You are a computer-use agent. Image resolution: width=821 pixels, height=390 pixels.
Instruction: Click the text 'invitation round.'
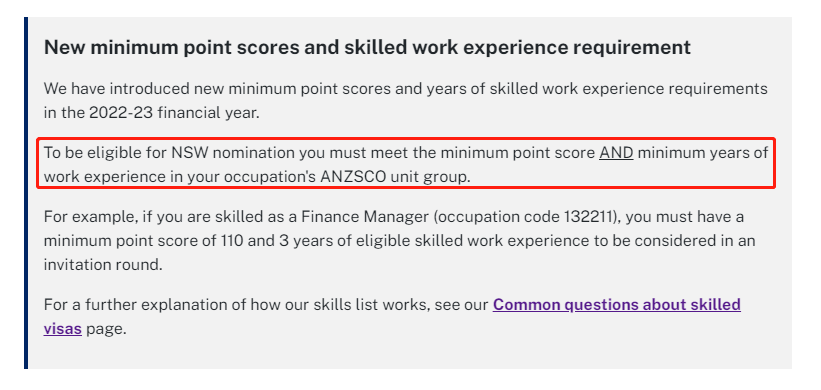(103, 264)
